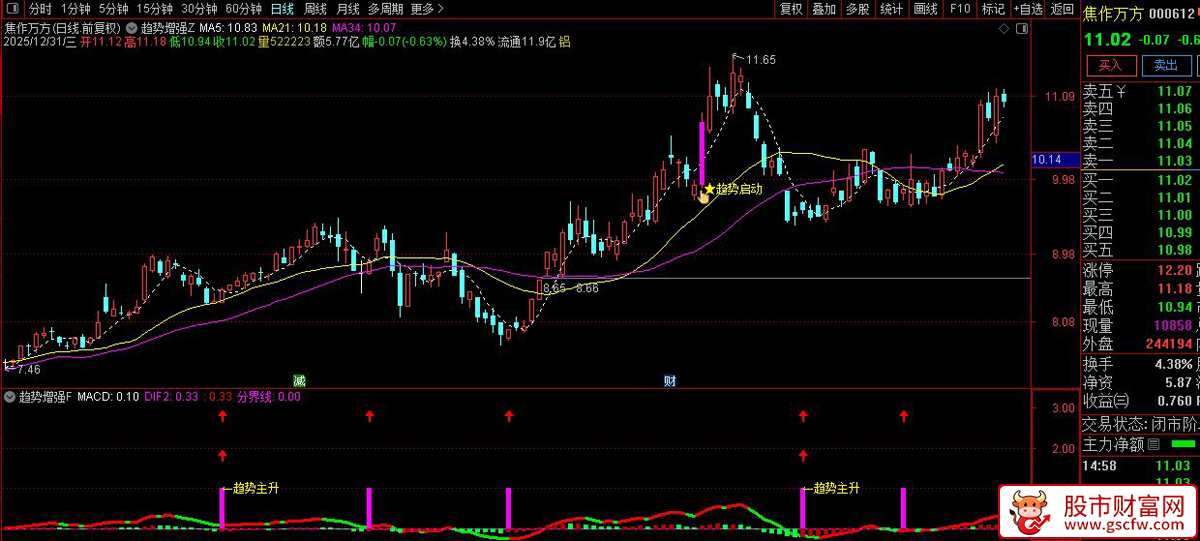The width and height of the screenshot is (1200, 541).
Task: Click the 换手 turnover 4.38%
Action: (1172, 364)
